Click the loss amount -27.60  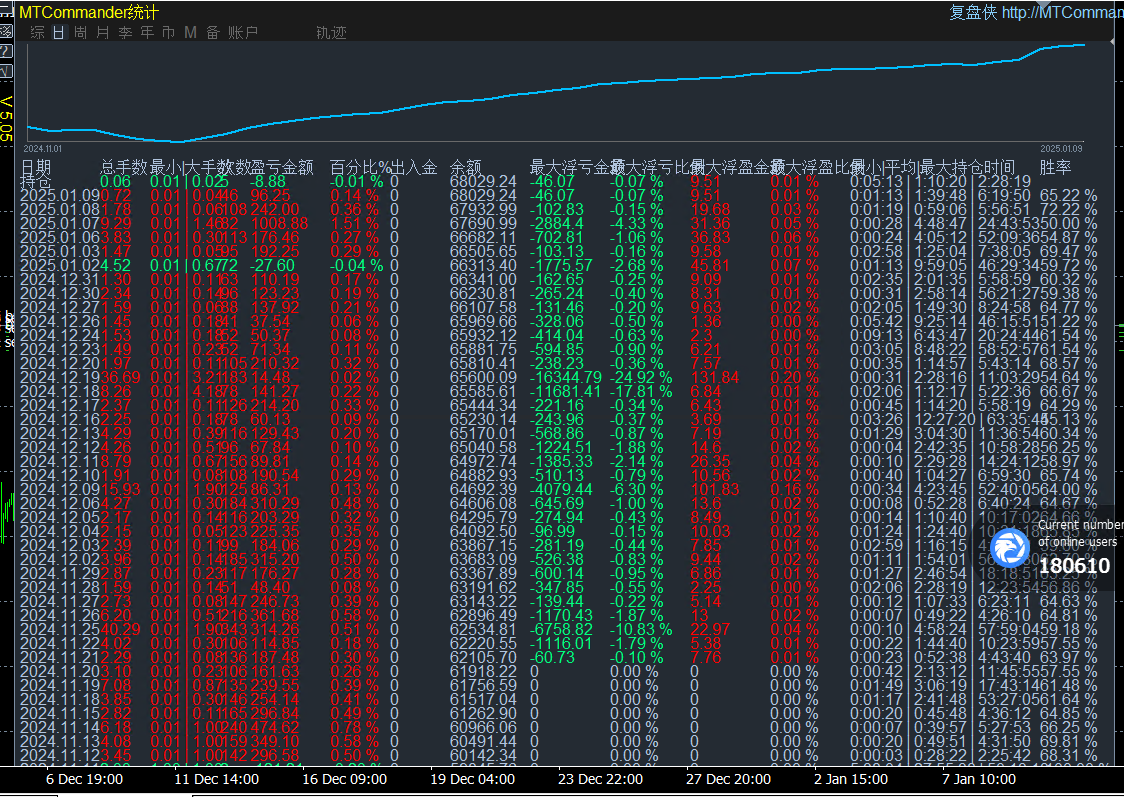click(x=272, y=265)
